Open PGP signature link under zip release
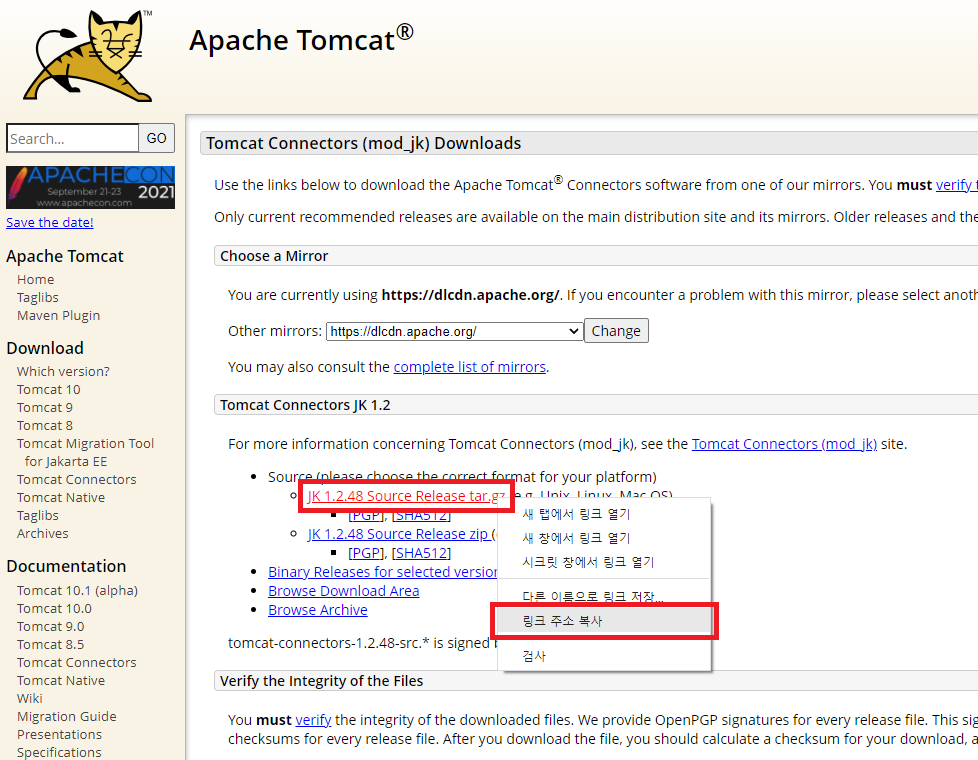978x760 pixels. coord(366,553)
